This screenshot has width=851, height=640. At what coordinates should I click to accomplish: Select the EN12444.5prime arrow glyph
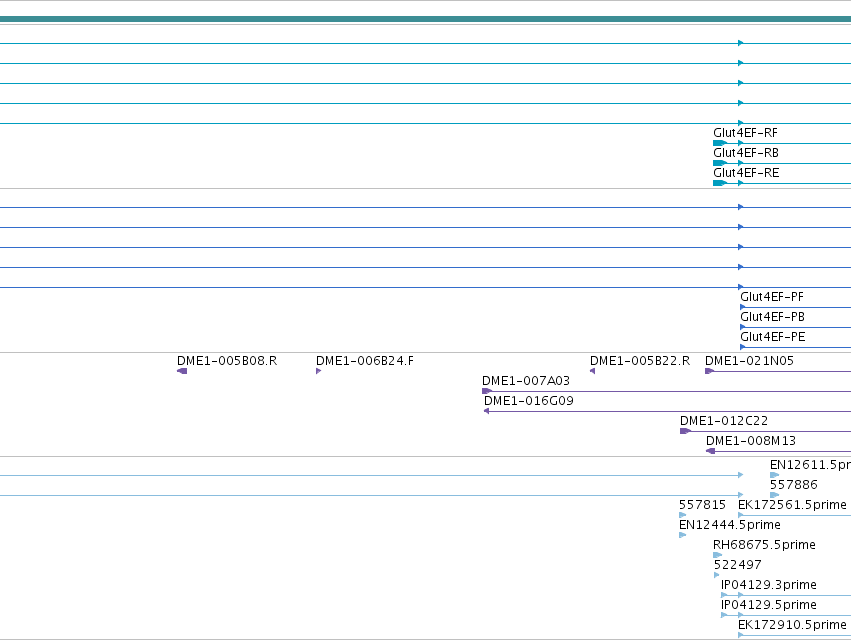[x=682, y=535]
